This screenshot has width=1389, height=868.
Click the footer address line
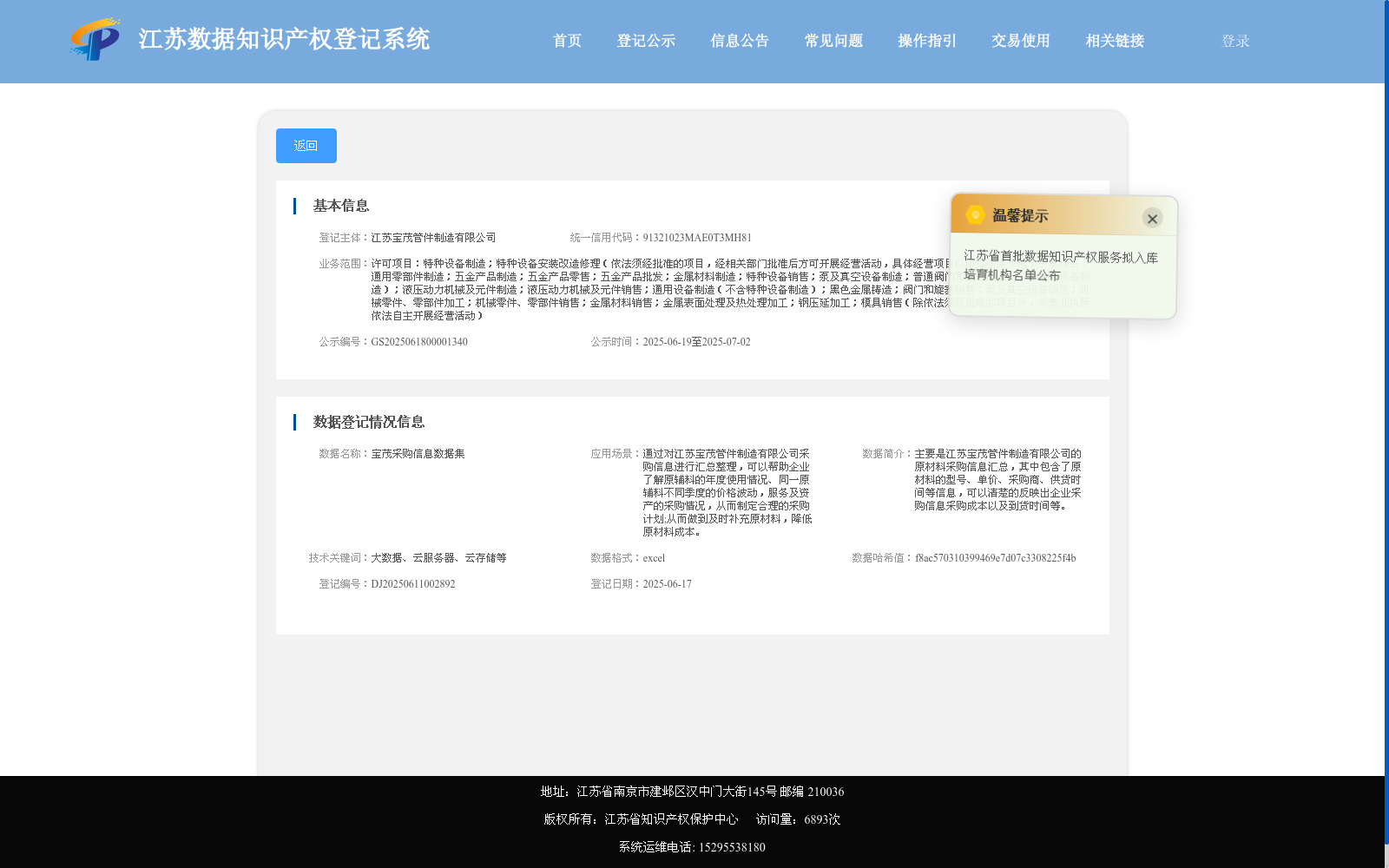click(x=692, y=792)
